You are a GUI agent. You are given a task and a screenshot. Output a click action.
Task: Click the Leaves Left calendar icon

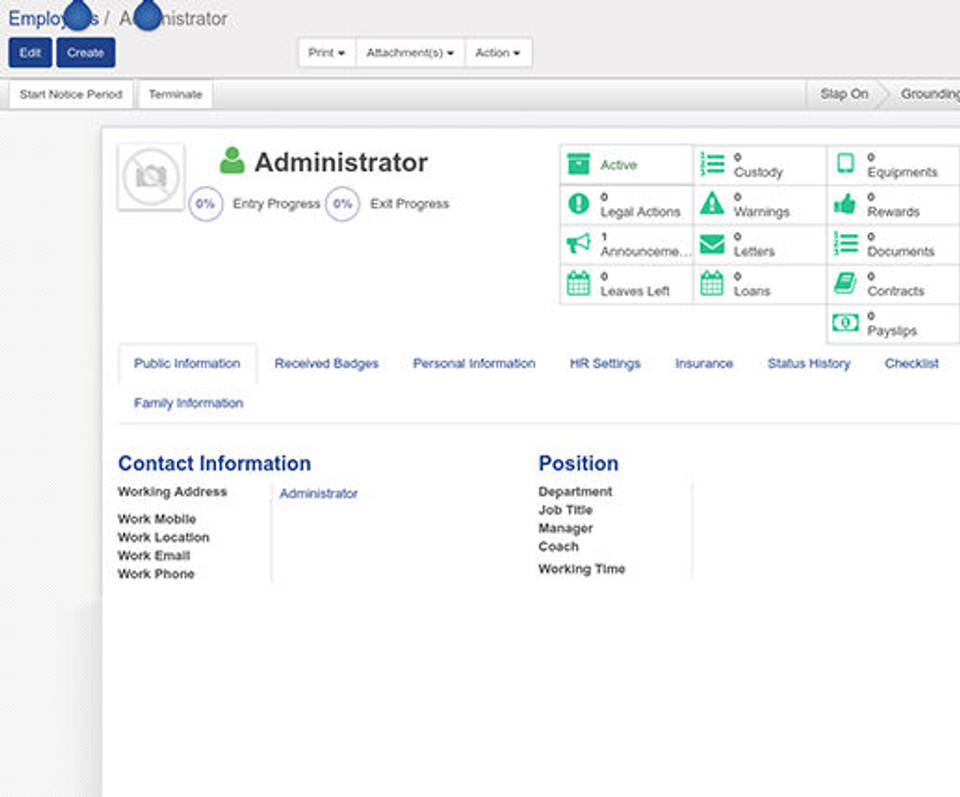[x=579, y=284]
